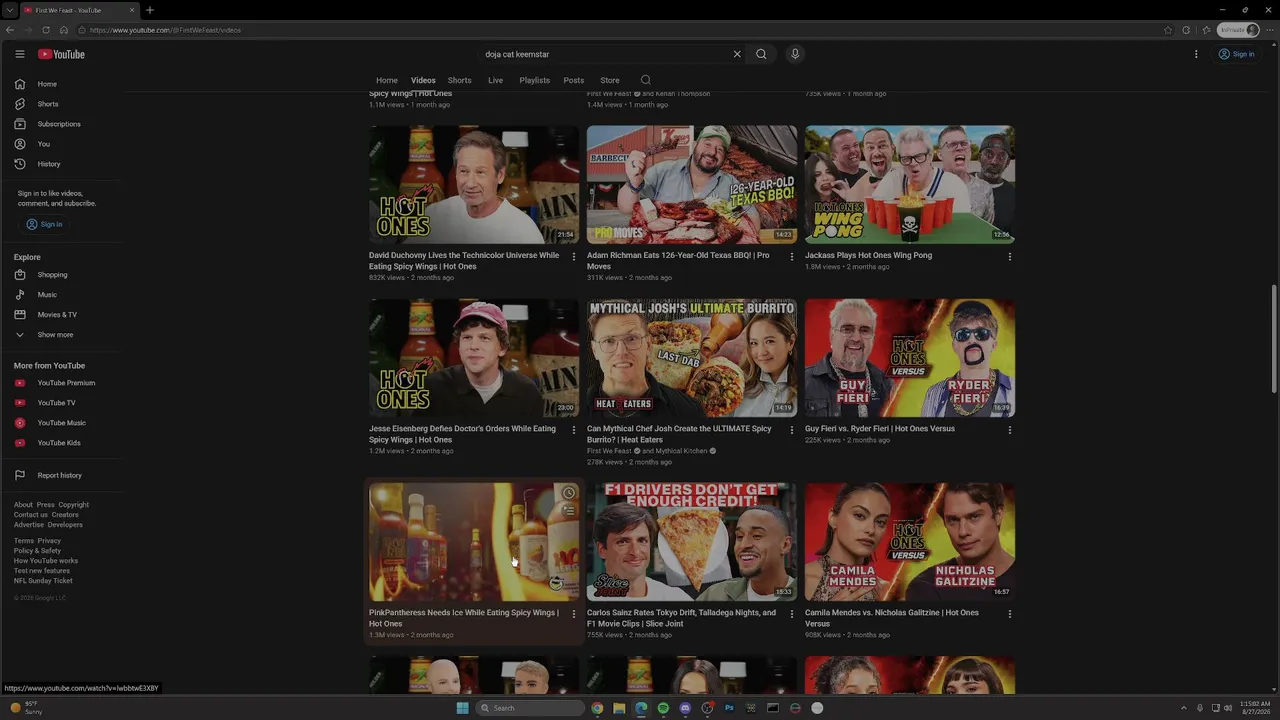The width and height of the screenshot is (1280, 720).
Task: Open options for Camila Mendes video
Action: [x=1010, y=613]
